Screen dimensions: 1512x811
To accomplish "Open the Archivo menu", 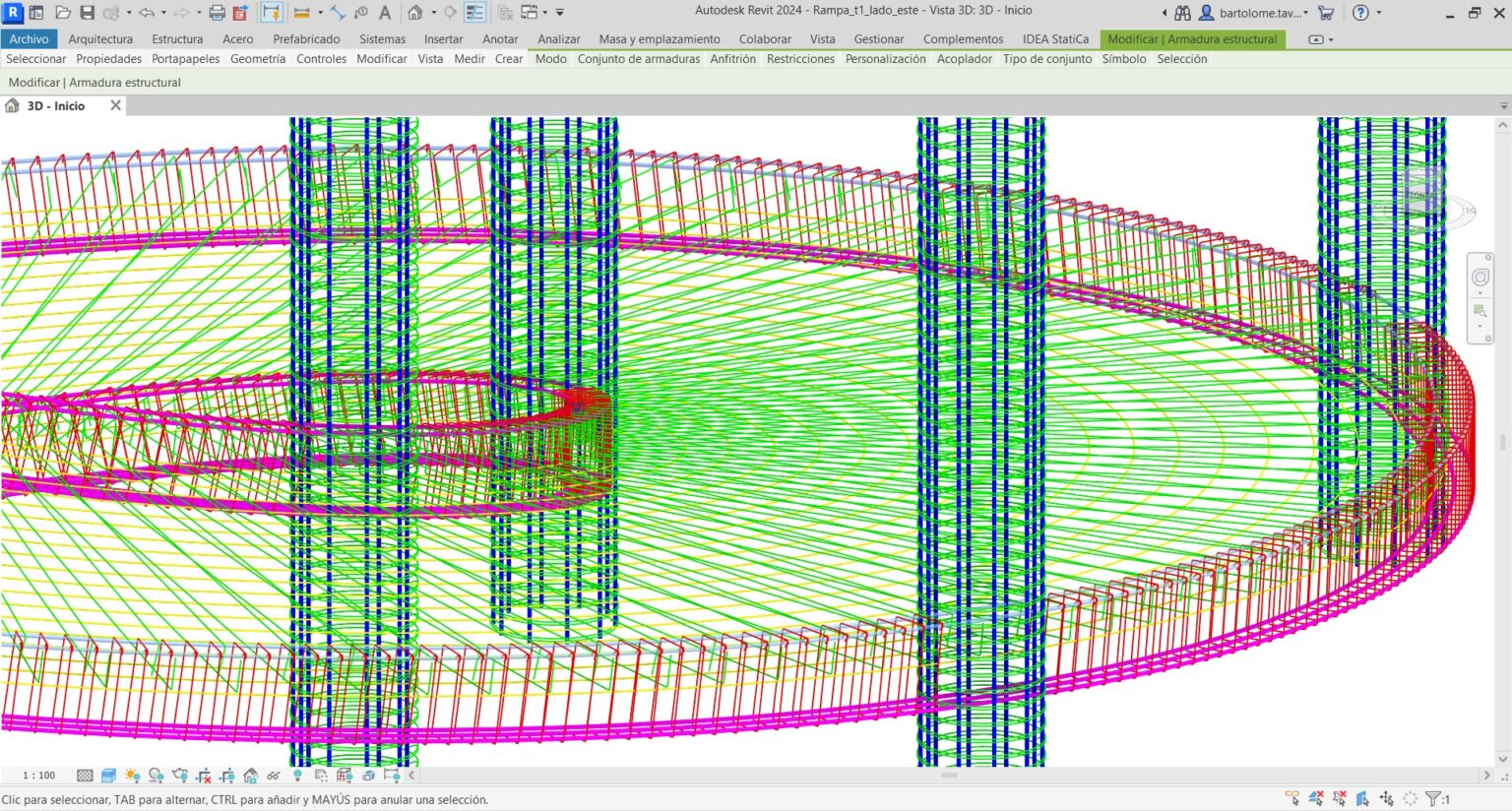I will coord(29,39).
